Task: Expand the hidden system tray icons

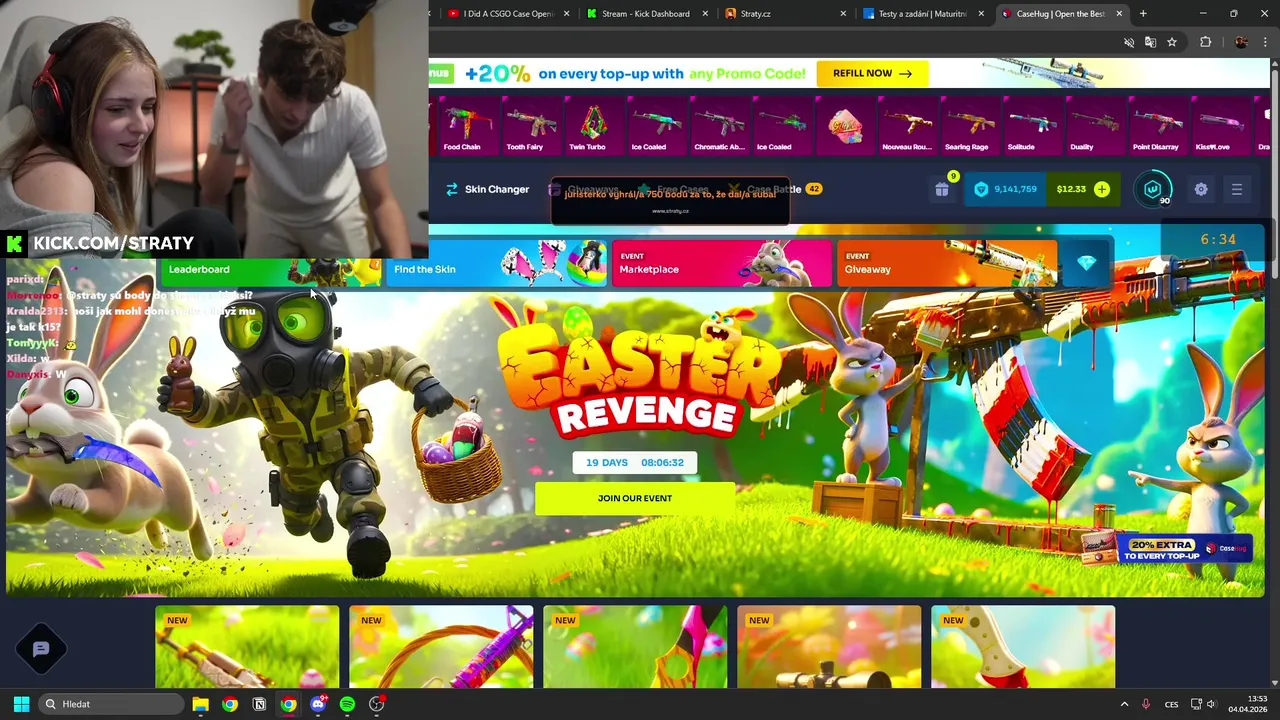Action: point(1124,704)
